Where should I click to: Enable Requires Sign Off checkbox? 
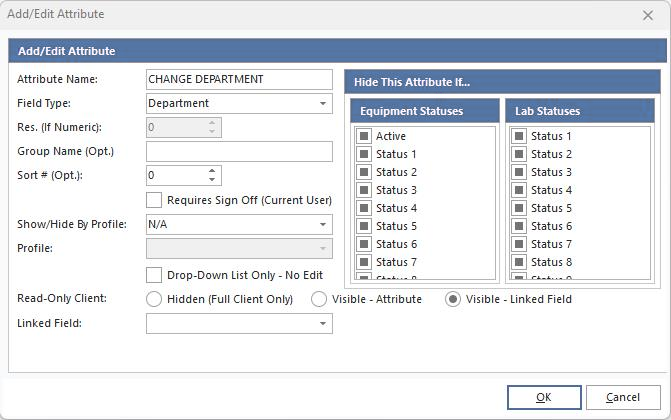click(154, 200)
